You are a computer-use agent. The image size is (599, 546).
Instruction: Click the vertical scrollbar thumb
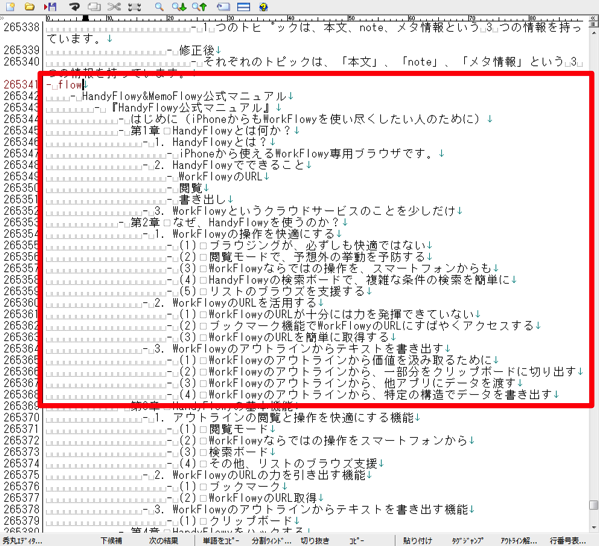coord(593,505)
